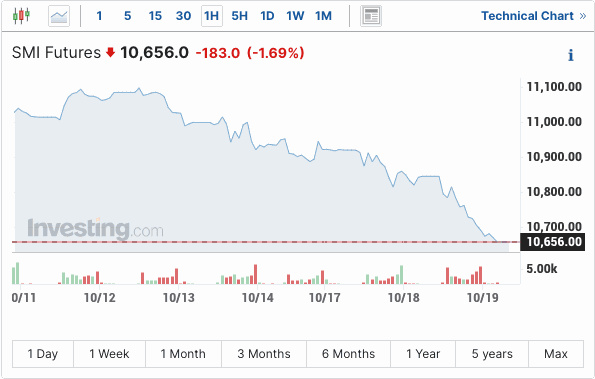Click the 10/14 date label
Screen dimensions: 595x379
(x=258, y=297)
